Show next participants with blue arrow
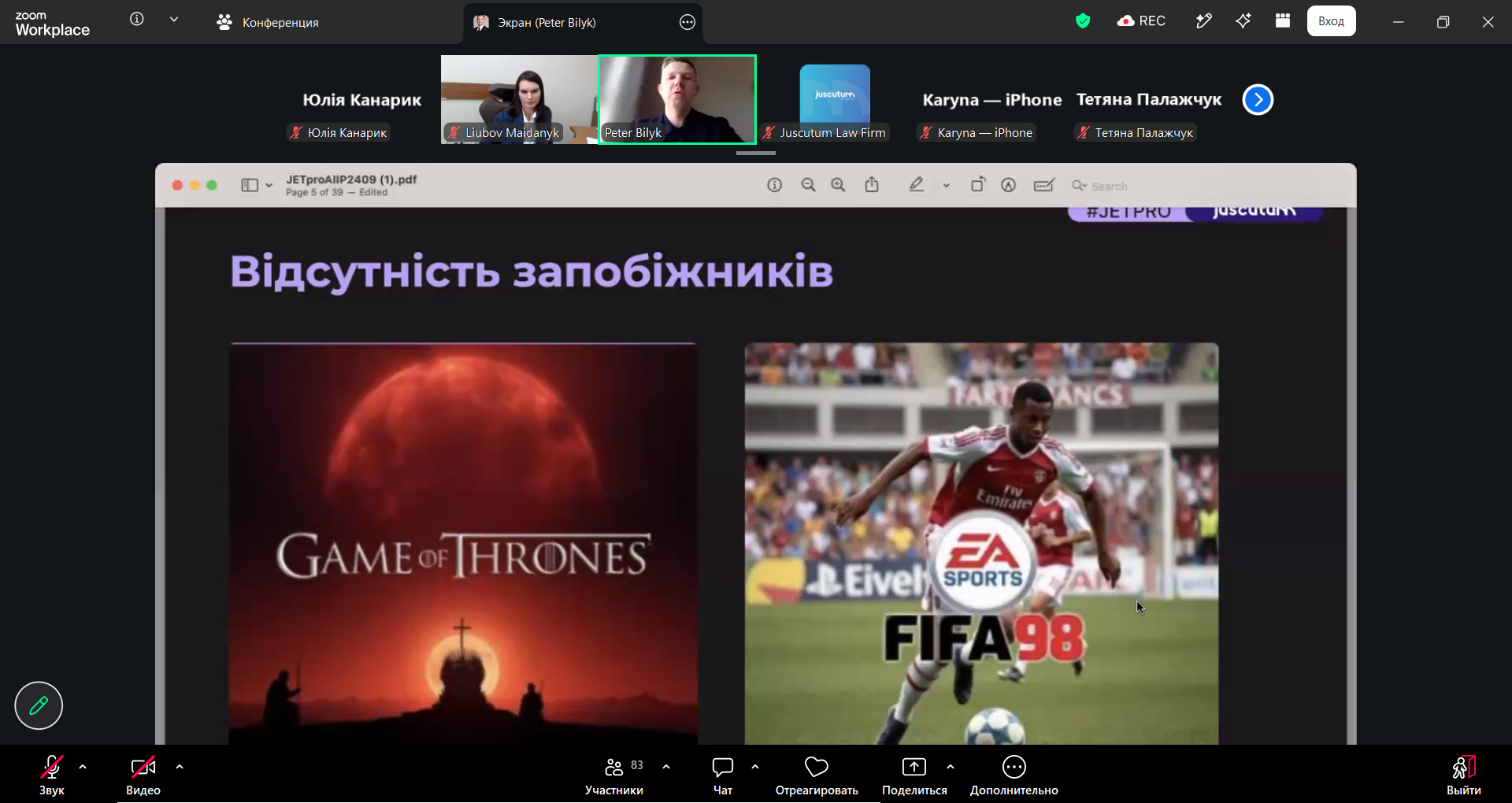Screen dimensions: 1512x803 (x=1258, y=100)
